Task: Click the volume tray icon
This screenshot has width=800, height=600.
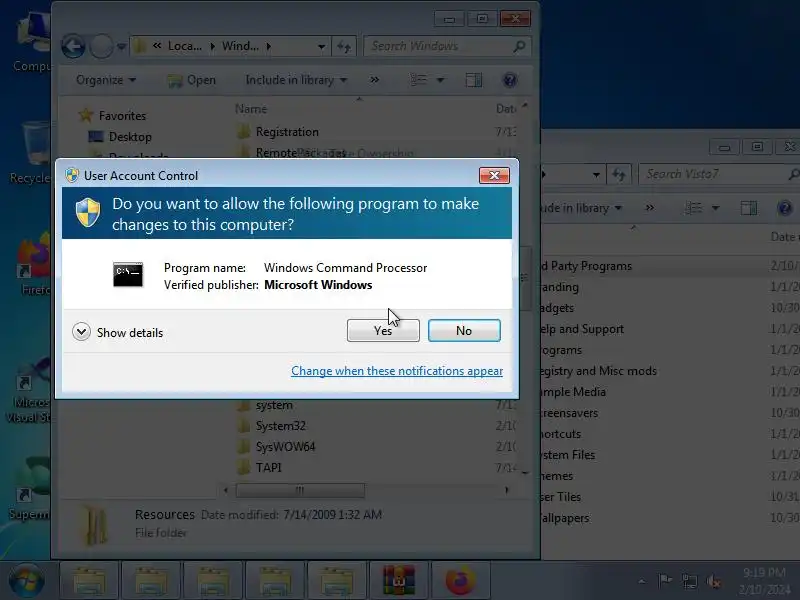Action: point(714,581)
